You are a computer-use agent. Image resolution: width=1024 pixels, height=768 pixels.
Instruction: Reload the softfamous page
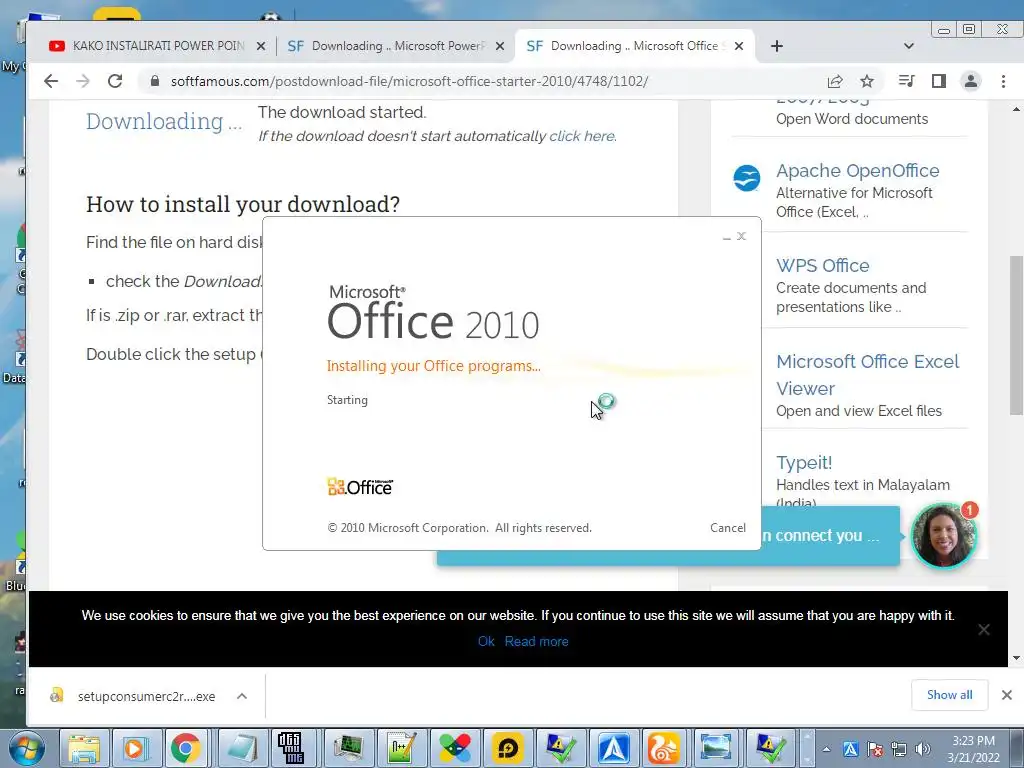click(115, 81)
